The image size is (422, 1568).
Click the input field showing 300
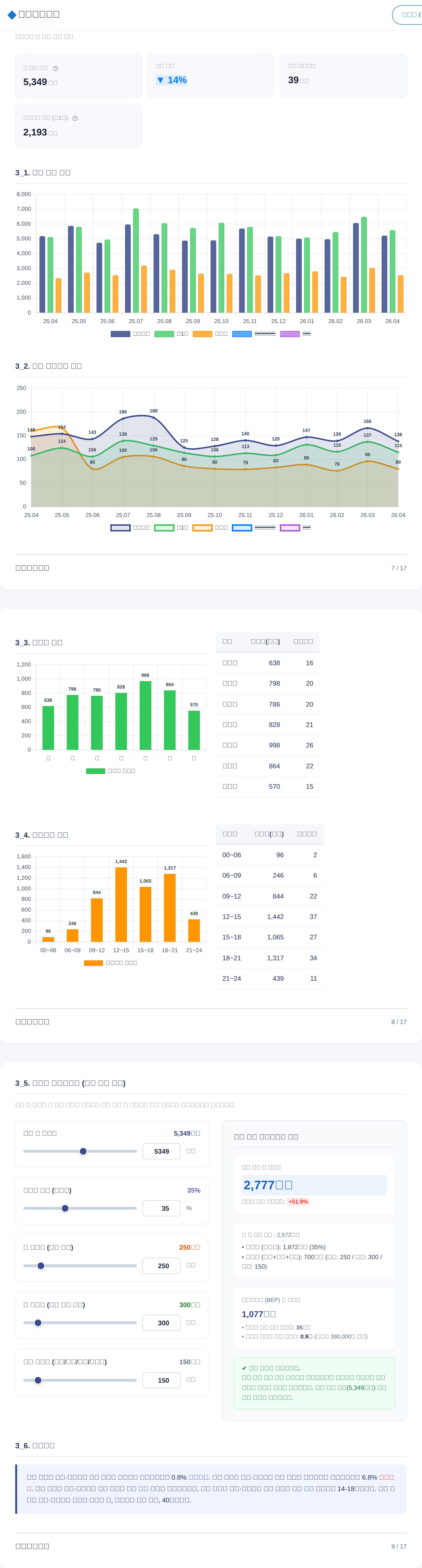point(161,1323)
